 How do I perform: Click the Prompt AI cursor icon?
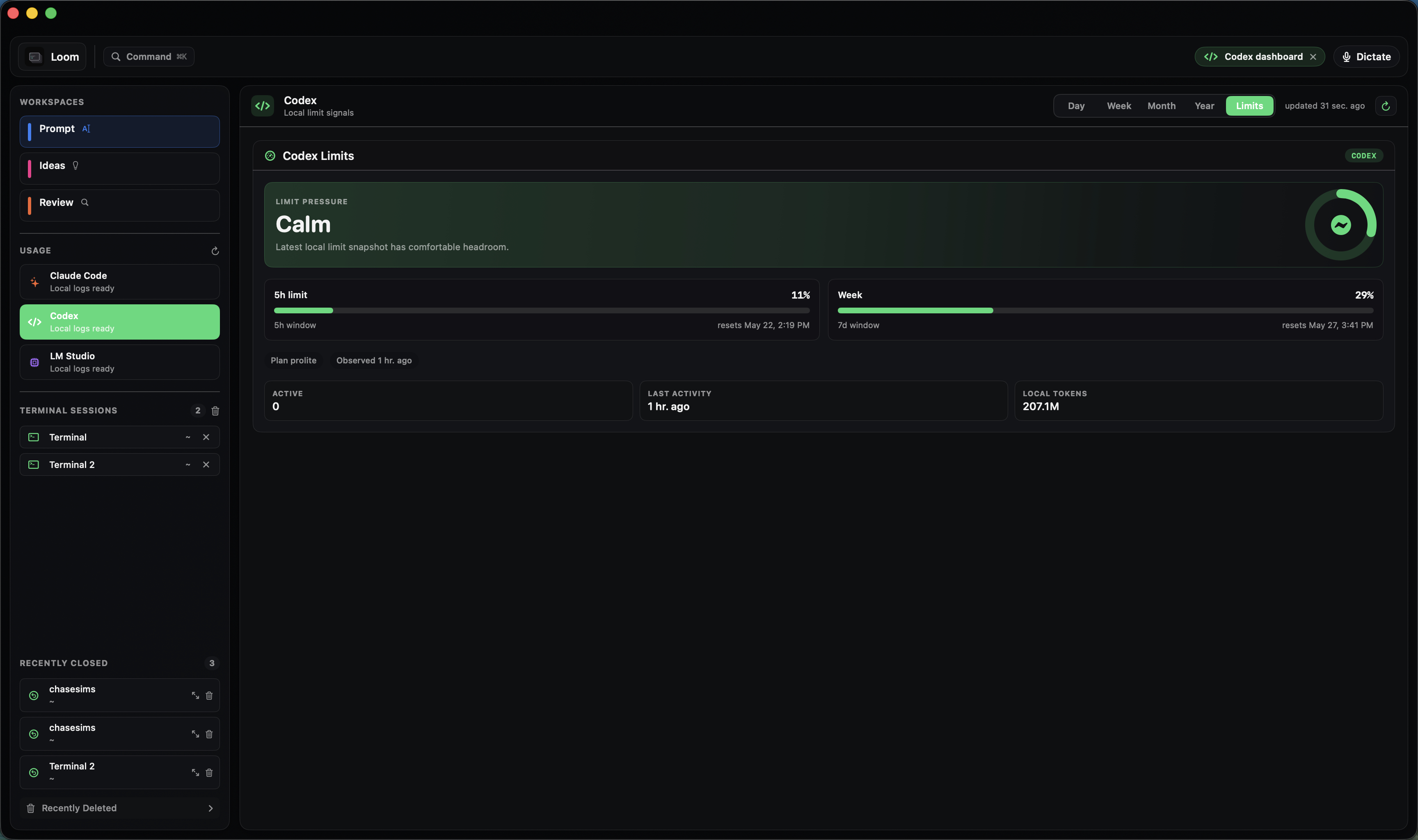[x=86, y=128]
